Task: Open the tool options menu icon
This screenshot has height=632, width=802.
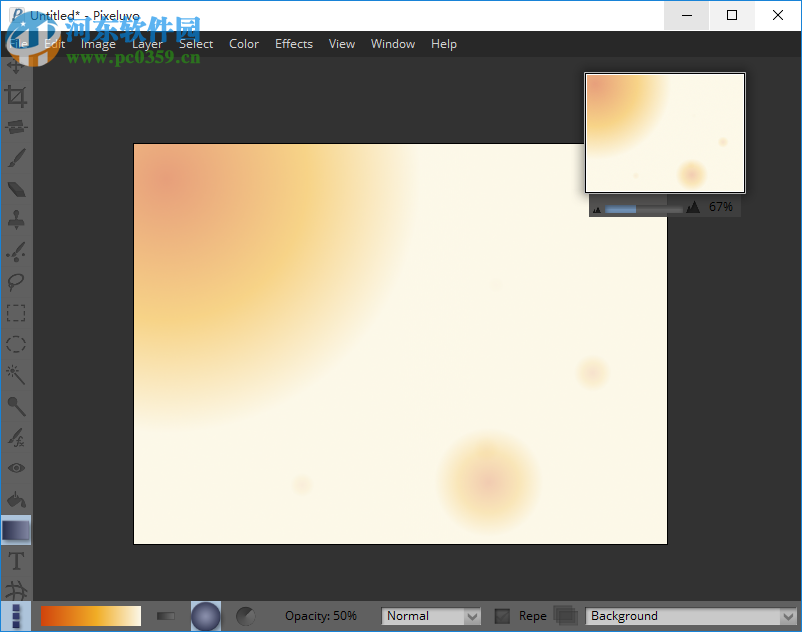Action: 16,616
